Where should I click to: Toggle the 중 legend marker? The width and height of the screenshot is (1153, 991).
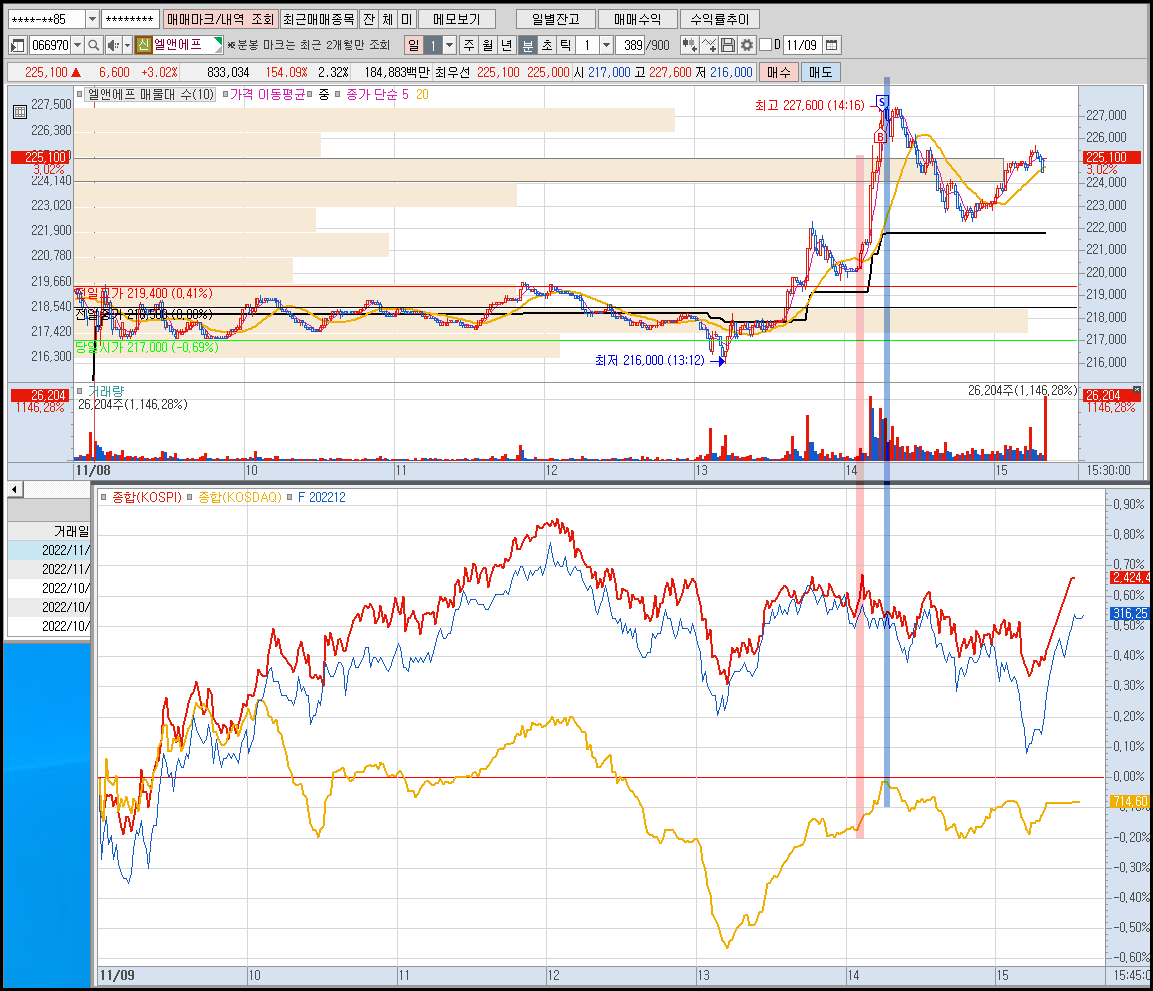pos(310,94)
